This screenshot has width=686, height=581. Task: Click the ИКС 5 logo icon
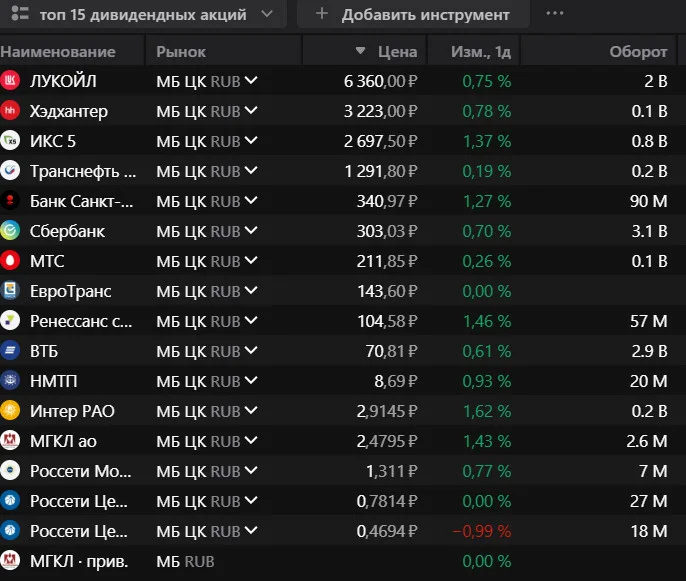pos(10,141)
